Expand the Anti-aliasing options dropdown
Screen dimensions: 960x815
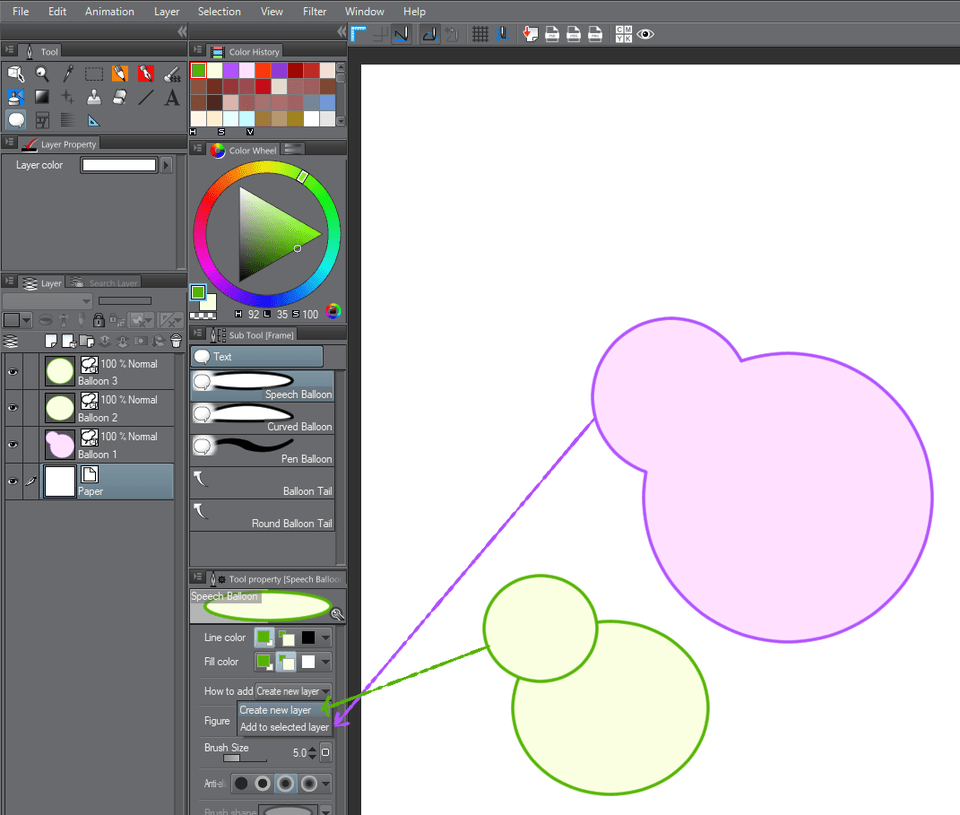point(326,784)
